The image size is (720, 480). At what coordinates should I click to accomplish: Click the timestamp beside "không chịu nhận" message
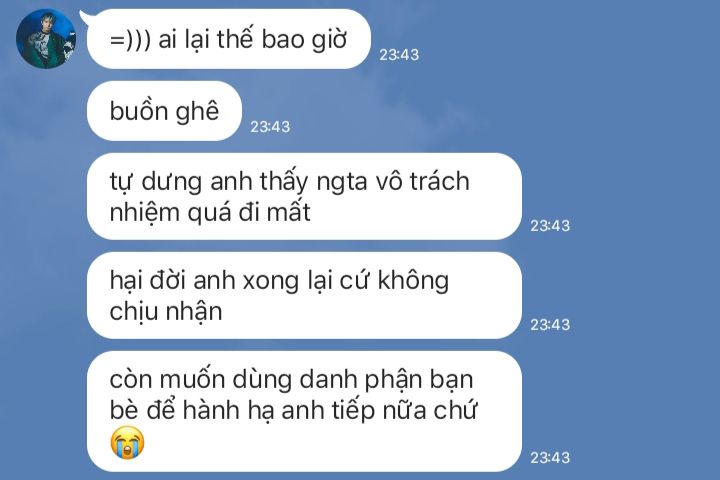point(550,325)
